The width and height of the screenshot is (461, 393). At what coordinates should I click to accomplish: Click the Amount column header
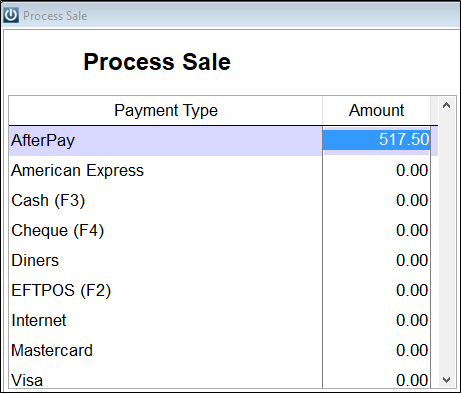point(376,111)
